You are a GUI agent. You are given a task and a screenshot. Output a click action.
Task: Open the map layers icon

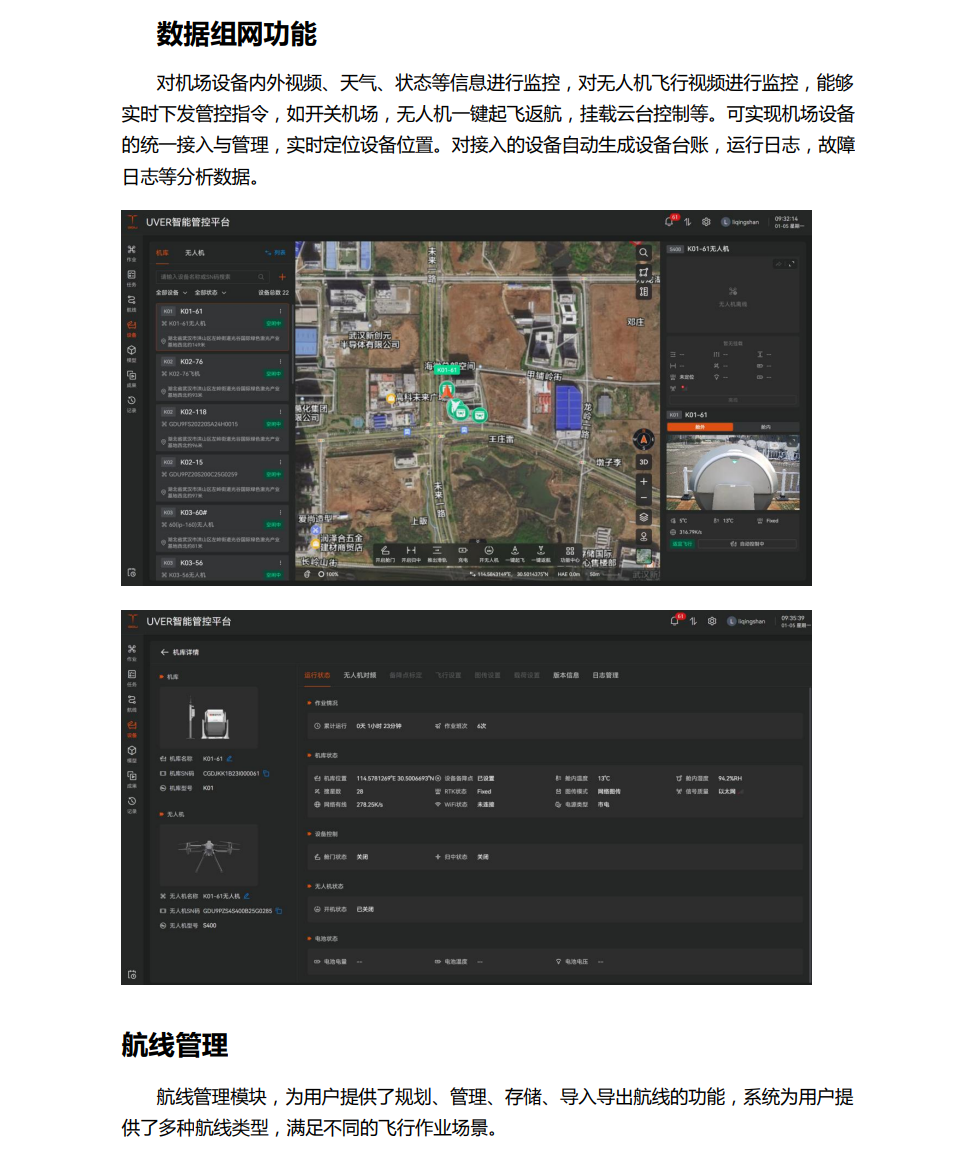point(644,517)
